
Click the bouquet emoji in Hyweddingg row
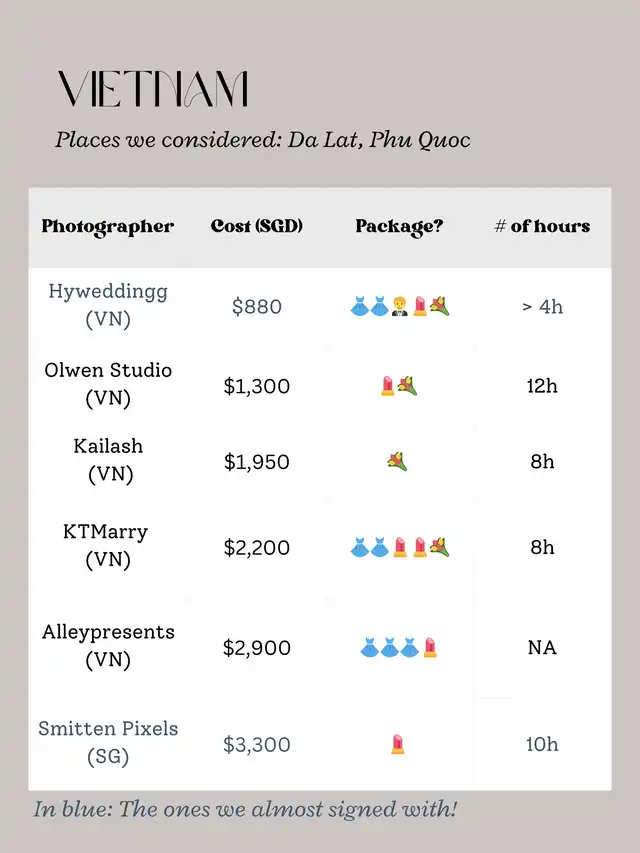[440, 306]
